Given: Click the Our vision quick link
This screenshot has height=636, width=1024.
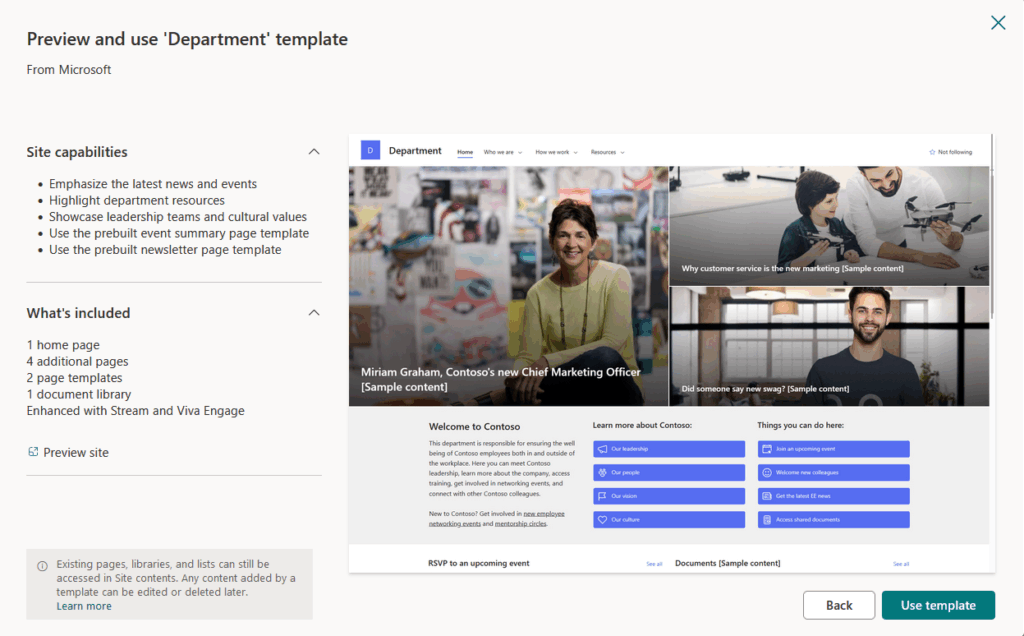Looking at the screenshot, I should coord(669,496).
